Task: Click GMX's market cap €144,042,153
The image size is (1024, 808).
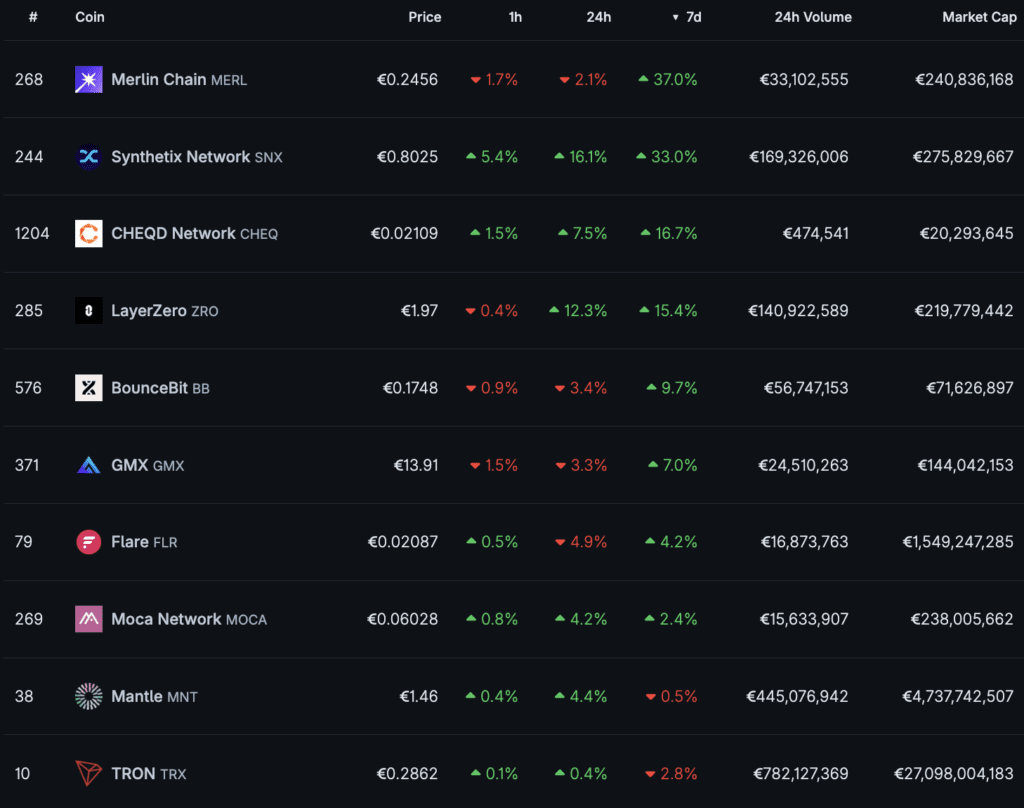Action: coord(965,465)
